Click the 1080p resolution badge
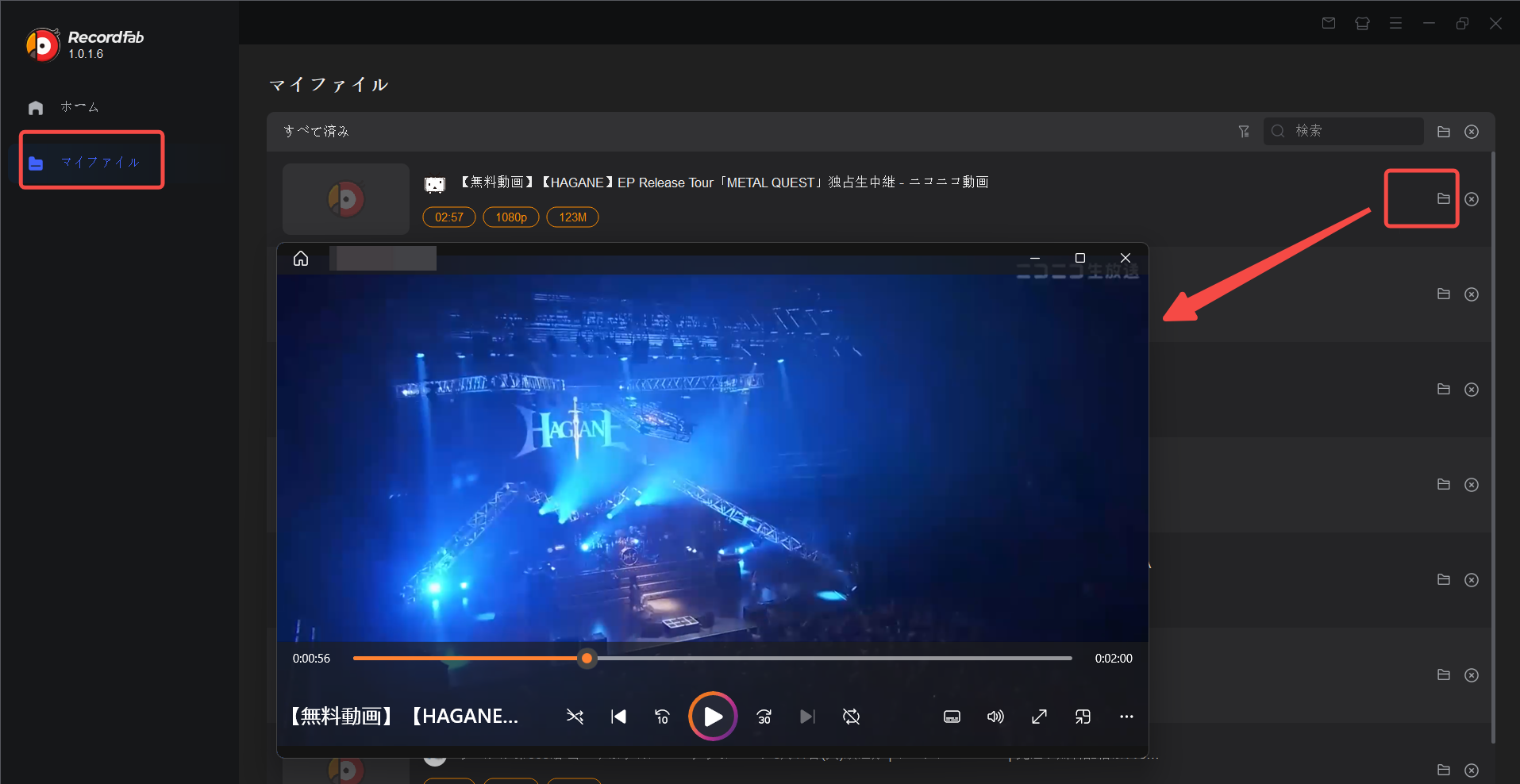Viewport: 1520px width, 784px height. pos(511,217)
